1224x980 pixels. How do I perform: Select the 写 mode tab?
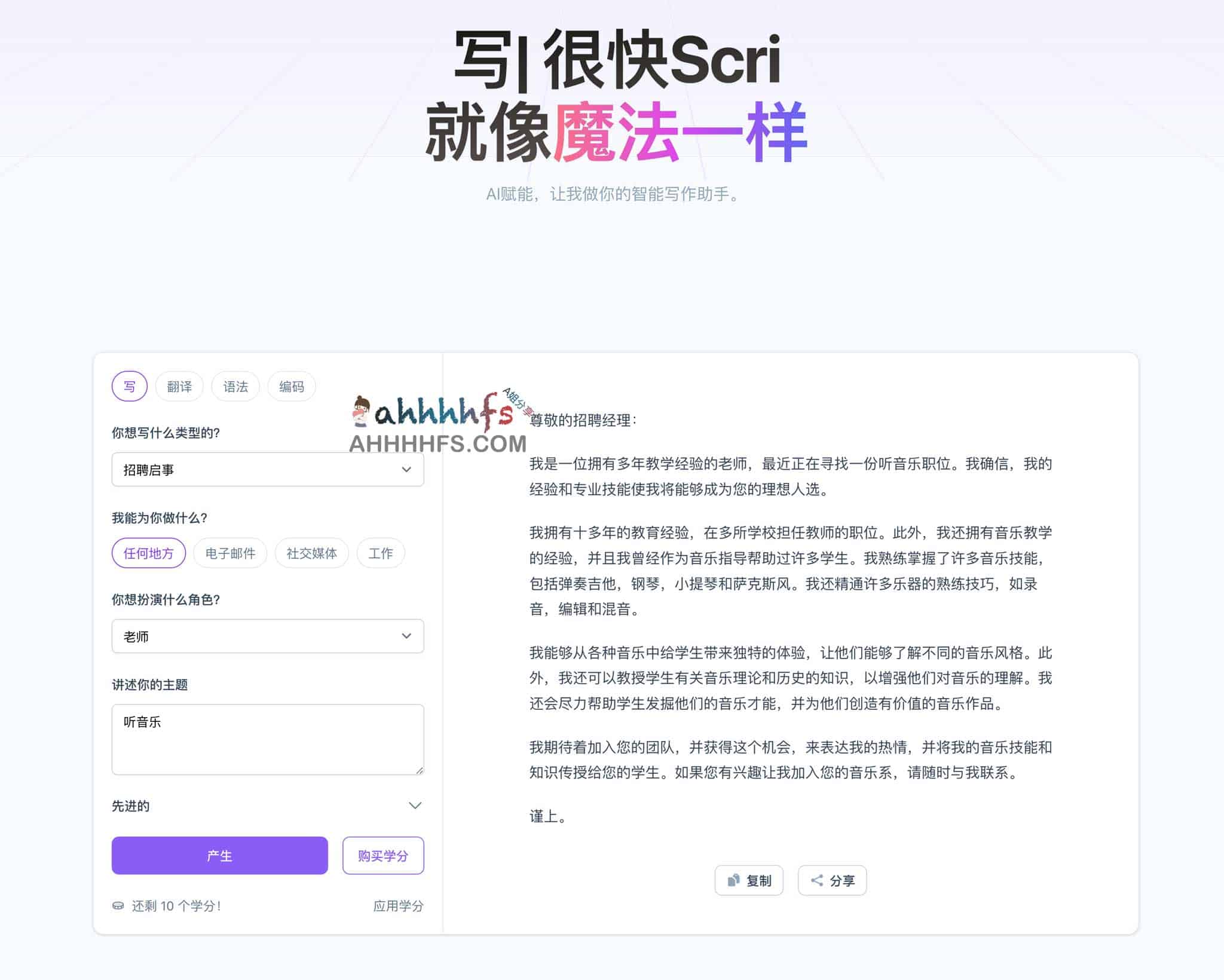tap(129, 387)
